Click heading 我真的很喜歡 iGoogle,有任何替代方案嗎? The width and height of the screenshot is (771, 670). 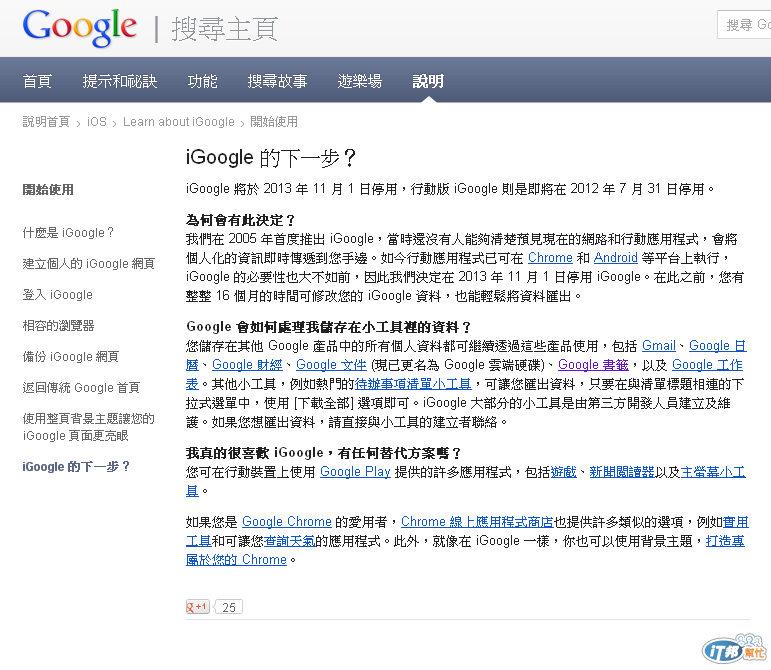click(324, 453)
